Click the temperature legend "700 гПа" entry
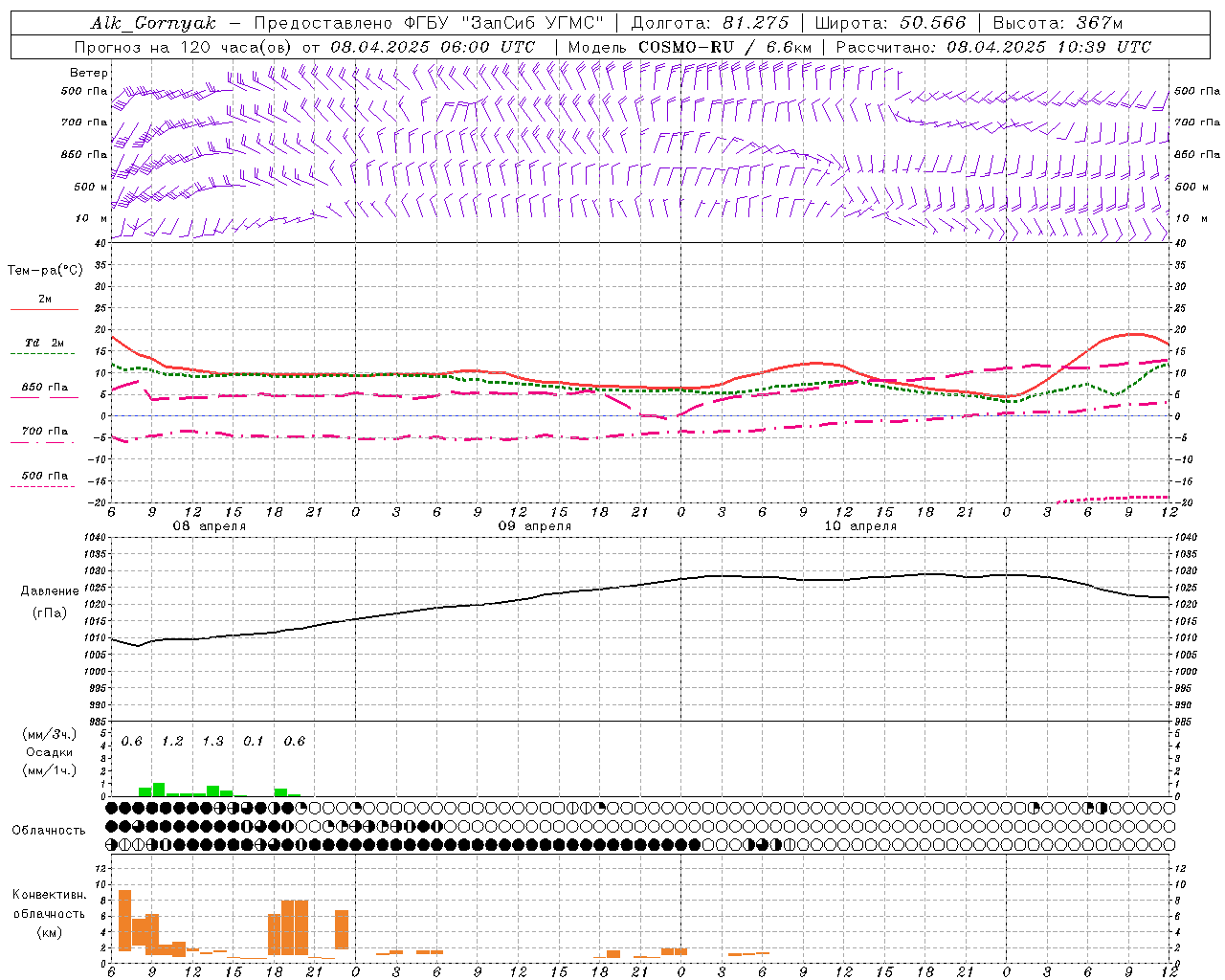1225x980 pixels. (x=44, y=432)
